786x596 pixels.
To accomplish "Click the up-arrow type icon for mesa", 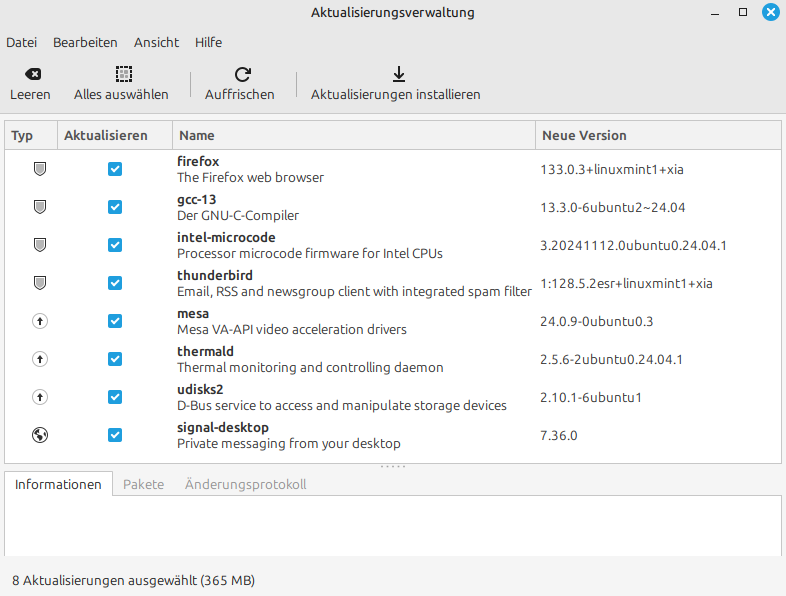I will tap(40, 321).
